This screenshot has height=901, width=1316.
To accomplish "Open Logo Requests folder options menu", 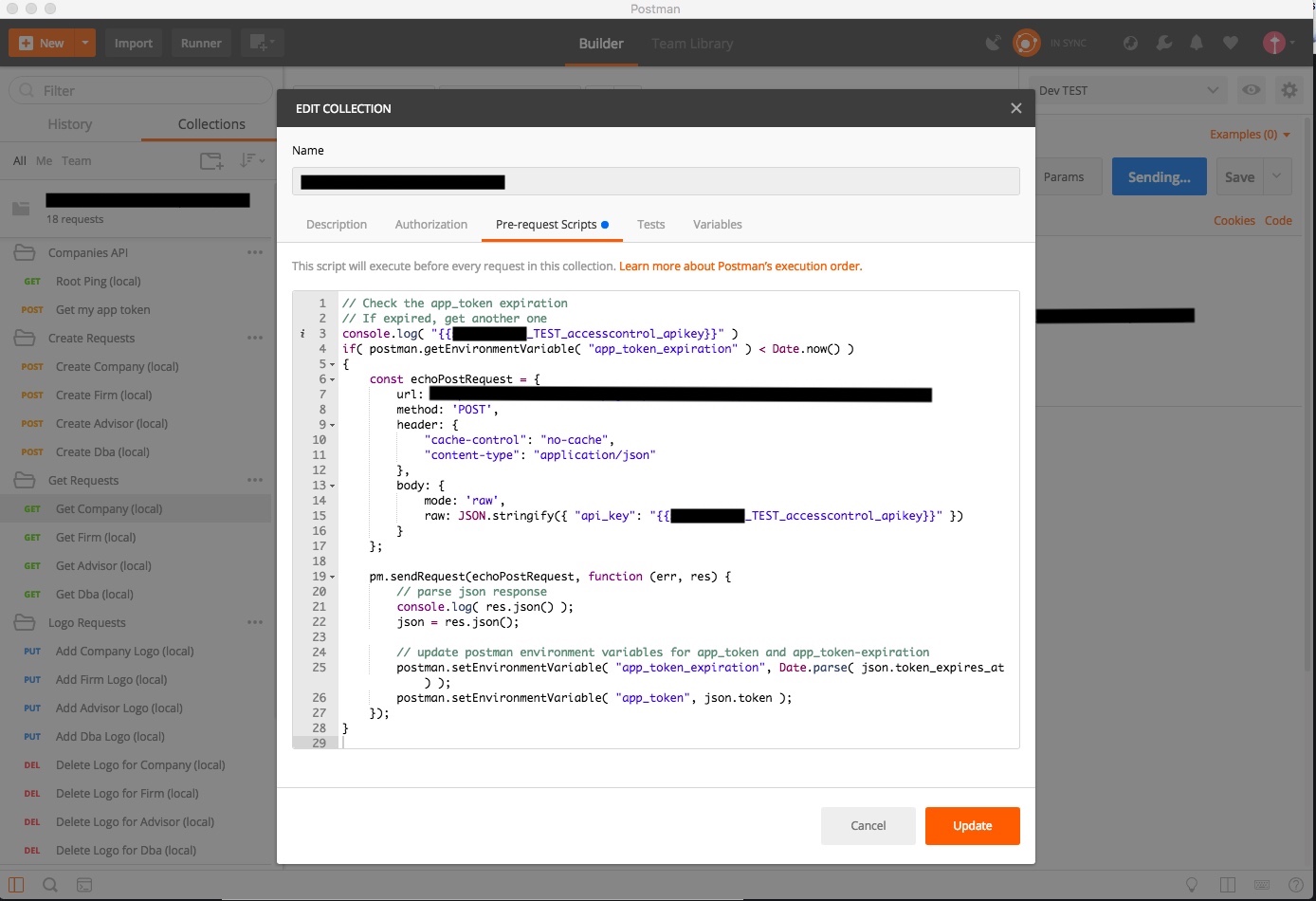I will tap(255, 622).
